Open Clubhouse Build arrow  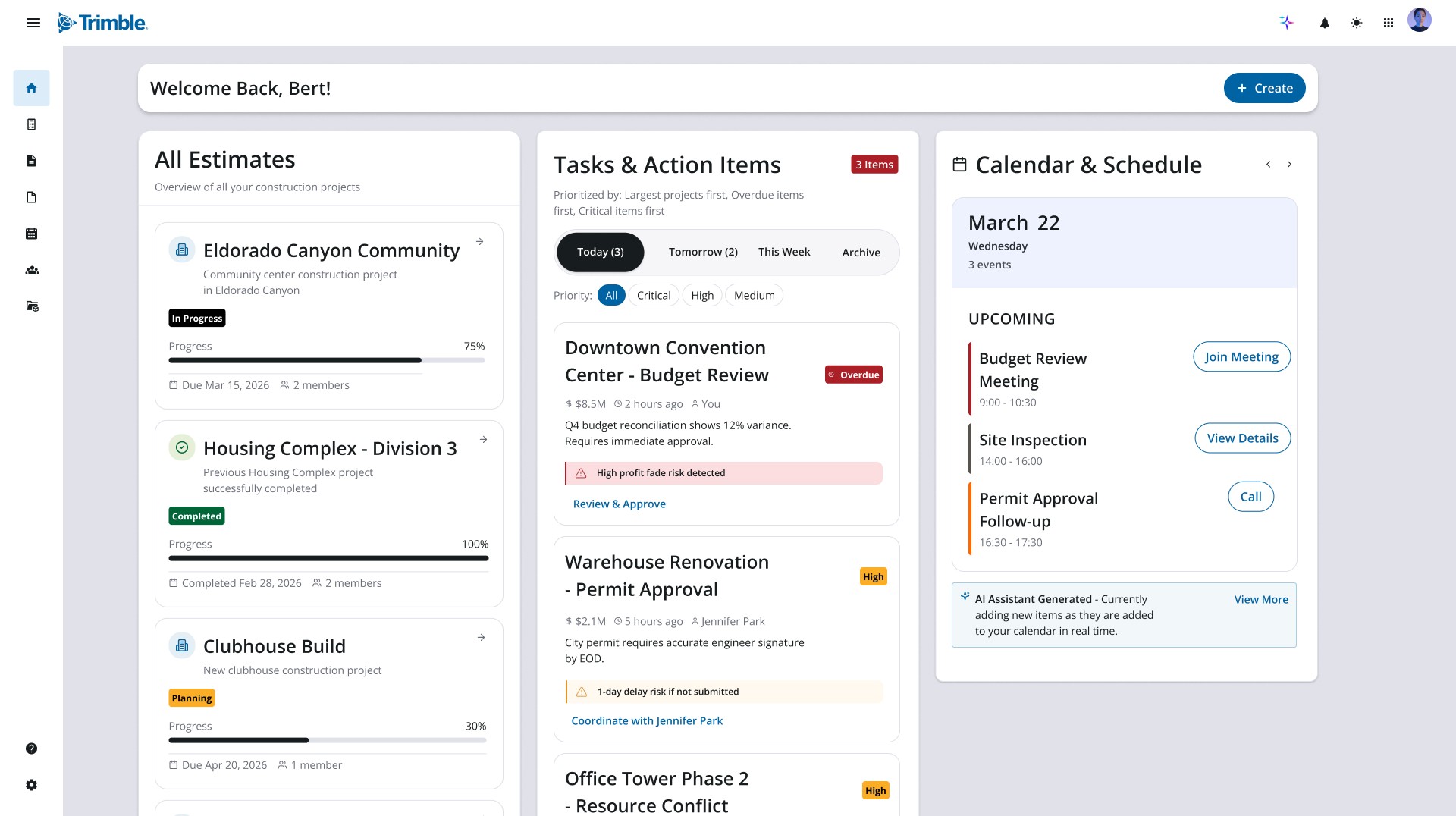pyautogui.click(x=481, y=638)
